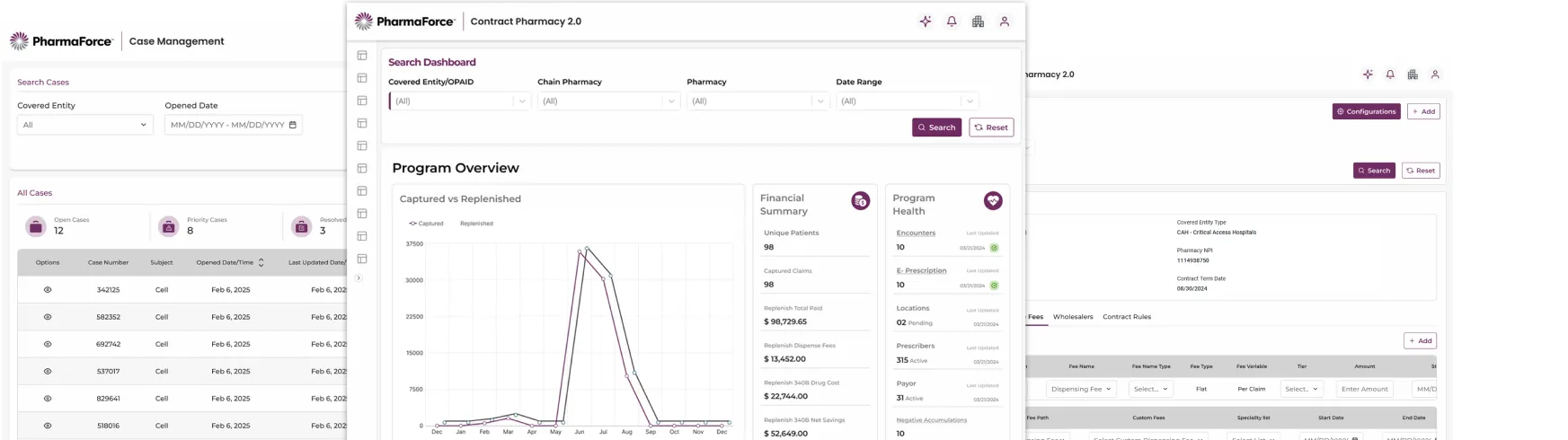Image resolution: width=1568 pixels, height=440 pixels.
Task: Switch to the Wholesalers tab
Action: pos(1073,317)
